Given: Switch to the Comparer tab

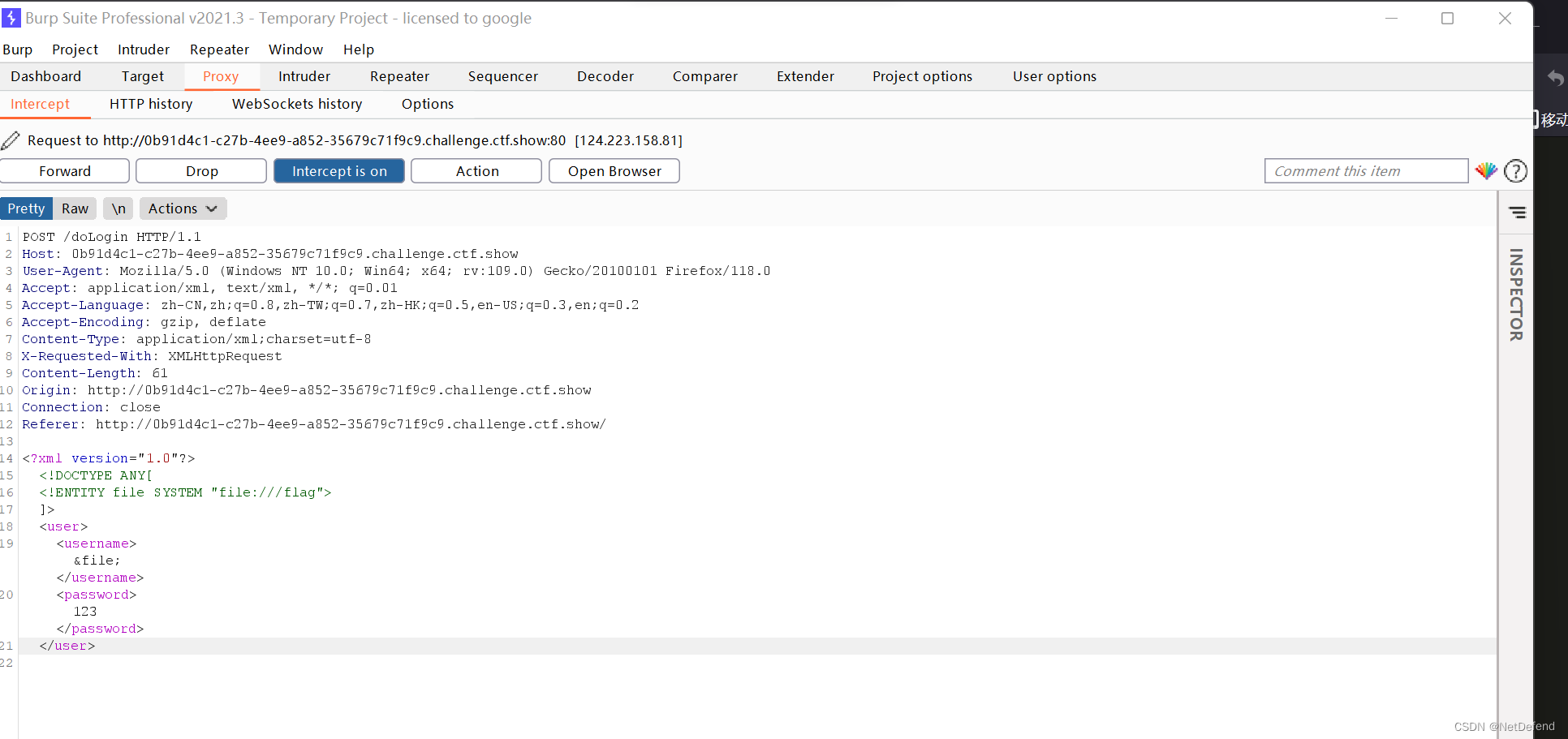Looking at the screenshot, I should [705, 76].
